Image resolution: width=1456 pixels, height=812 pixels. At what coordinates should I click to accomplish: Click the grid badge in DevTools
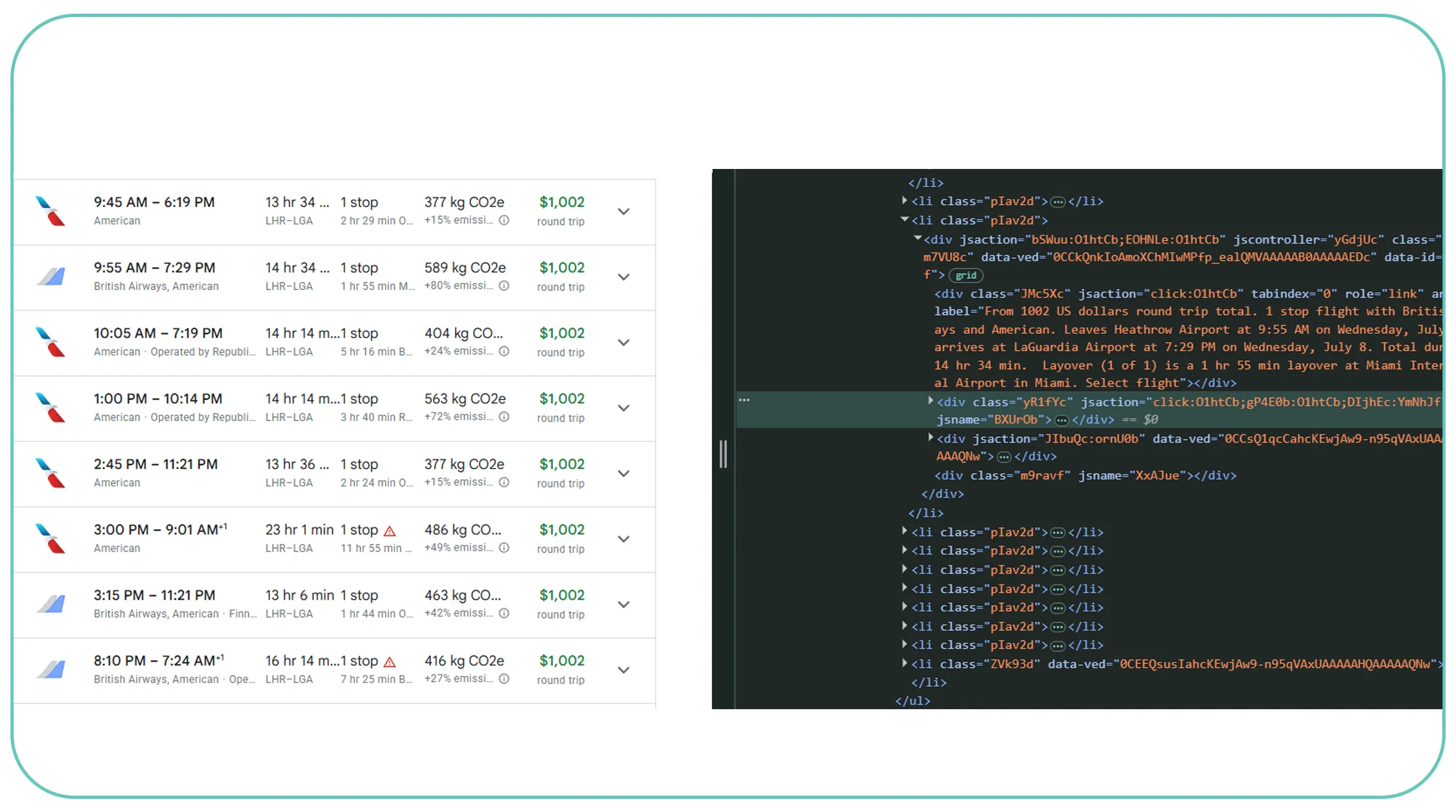(x=966, y=276)
